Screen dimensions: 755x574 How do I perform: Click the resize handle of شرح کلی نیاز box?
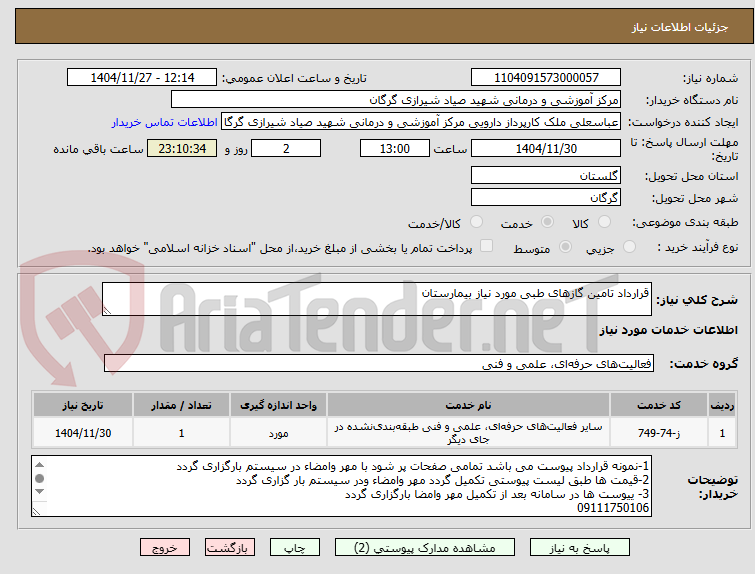pyautogui.click(x=107, y=311)
